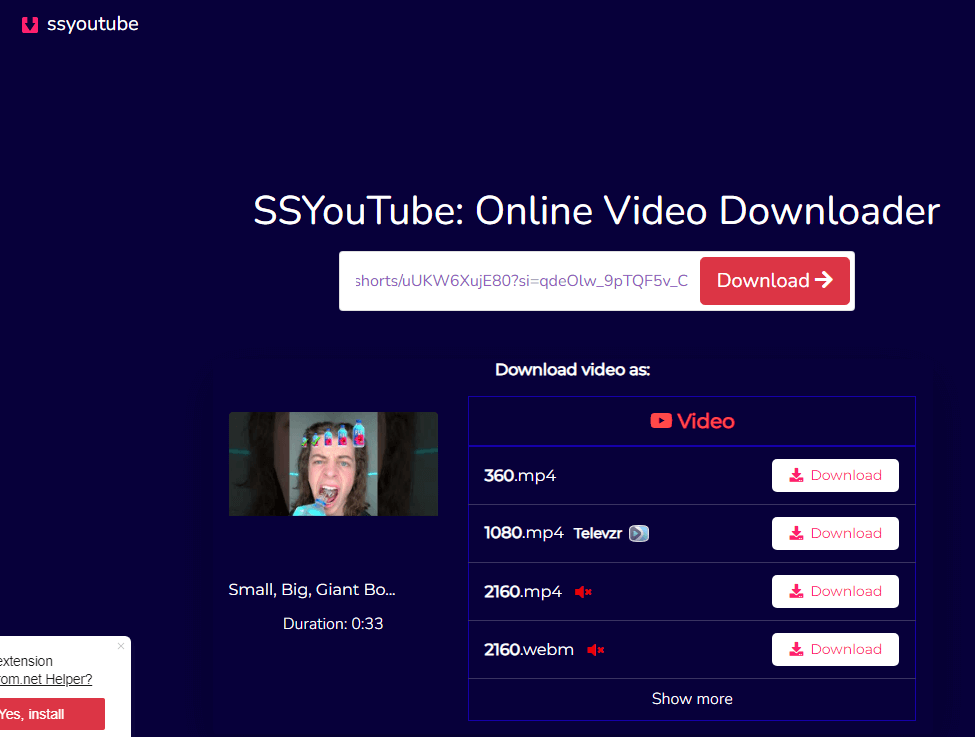Click the no-audio icon beside 2160.mp4
975x737 pixels.
[x=584, y=592]
